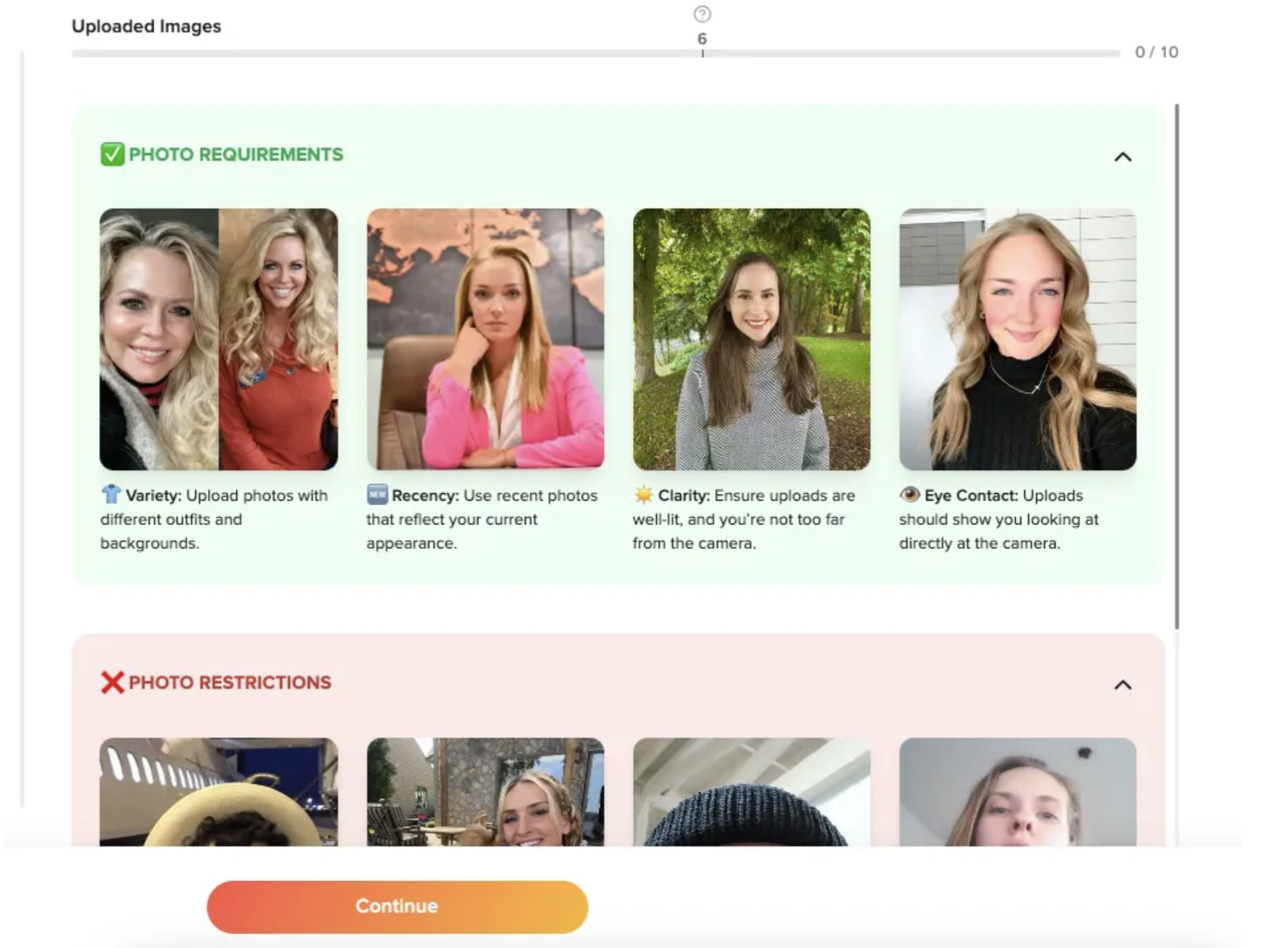Open the Variety example photo
1288x948 pixels.
(x=219, y=339)
